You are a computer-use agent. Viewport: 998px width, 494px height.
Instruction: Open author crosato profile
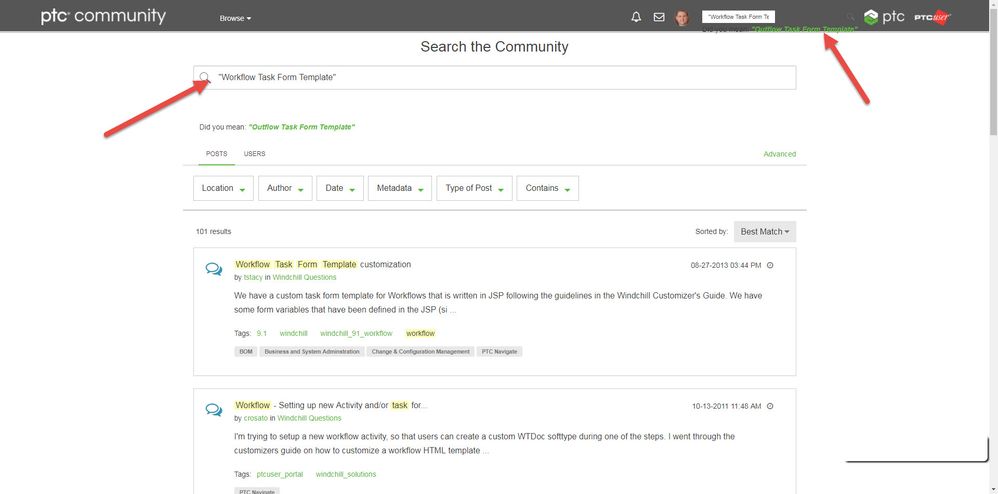coord(256,418)
